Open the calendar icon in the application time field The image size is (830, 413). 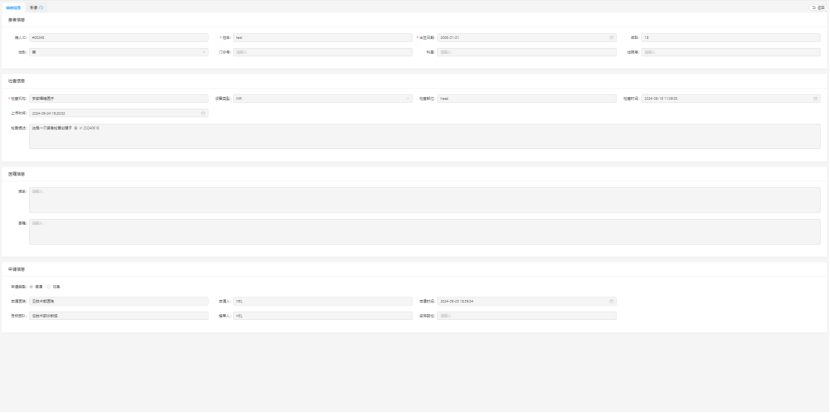(x=611, y=300)
